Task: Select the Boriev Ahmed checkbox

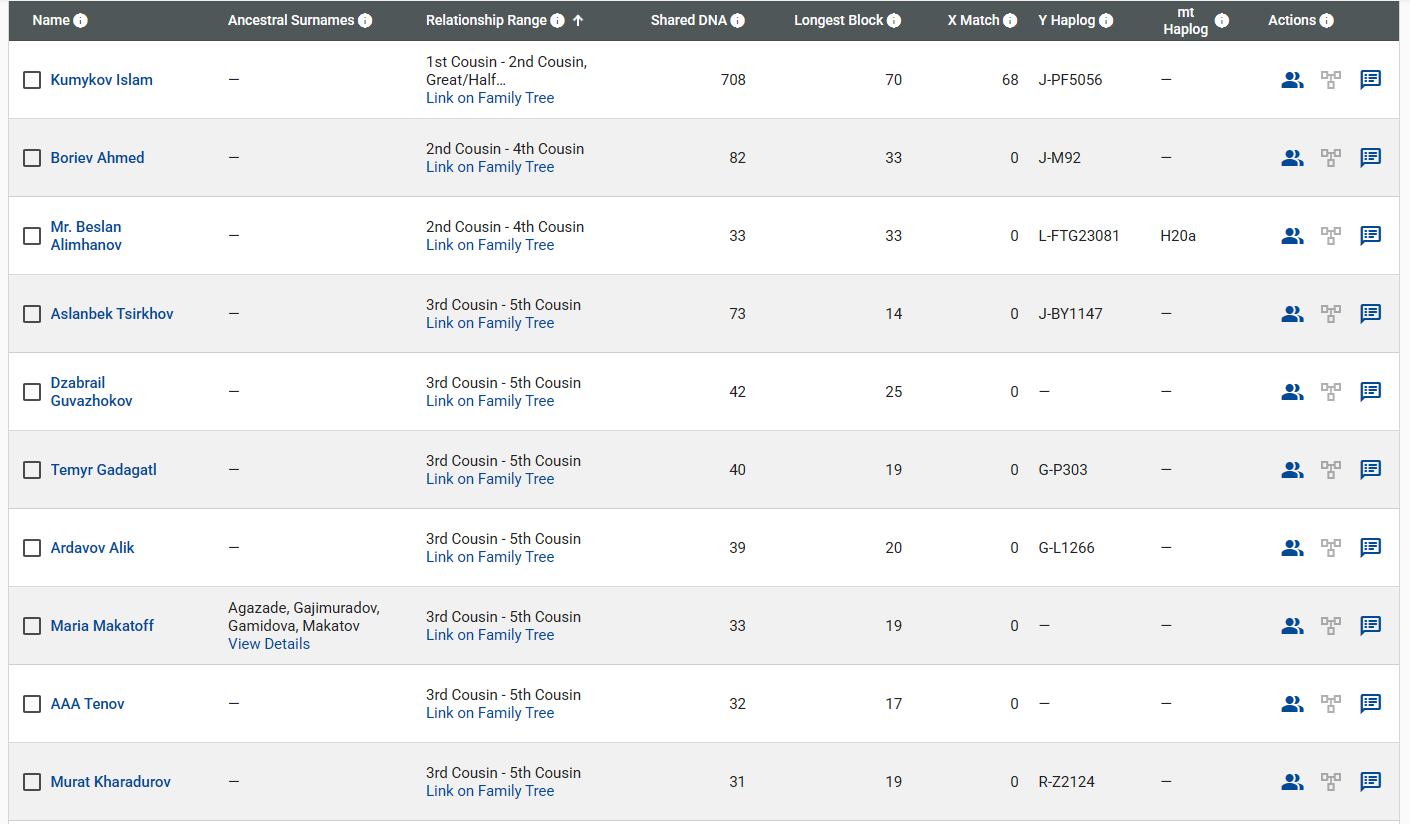Action: coord(32,158)
